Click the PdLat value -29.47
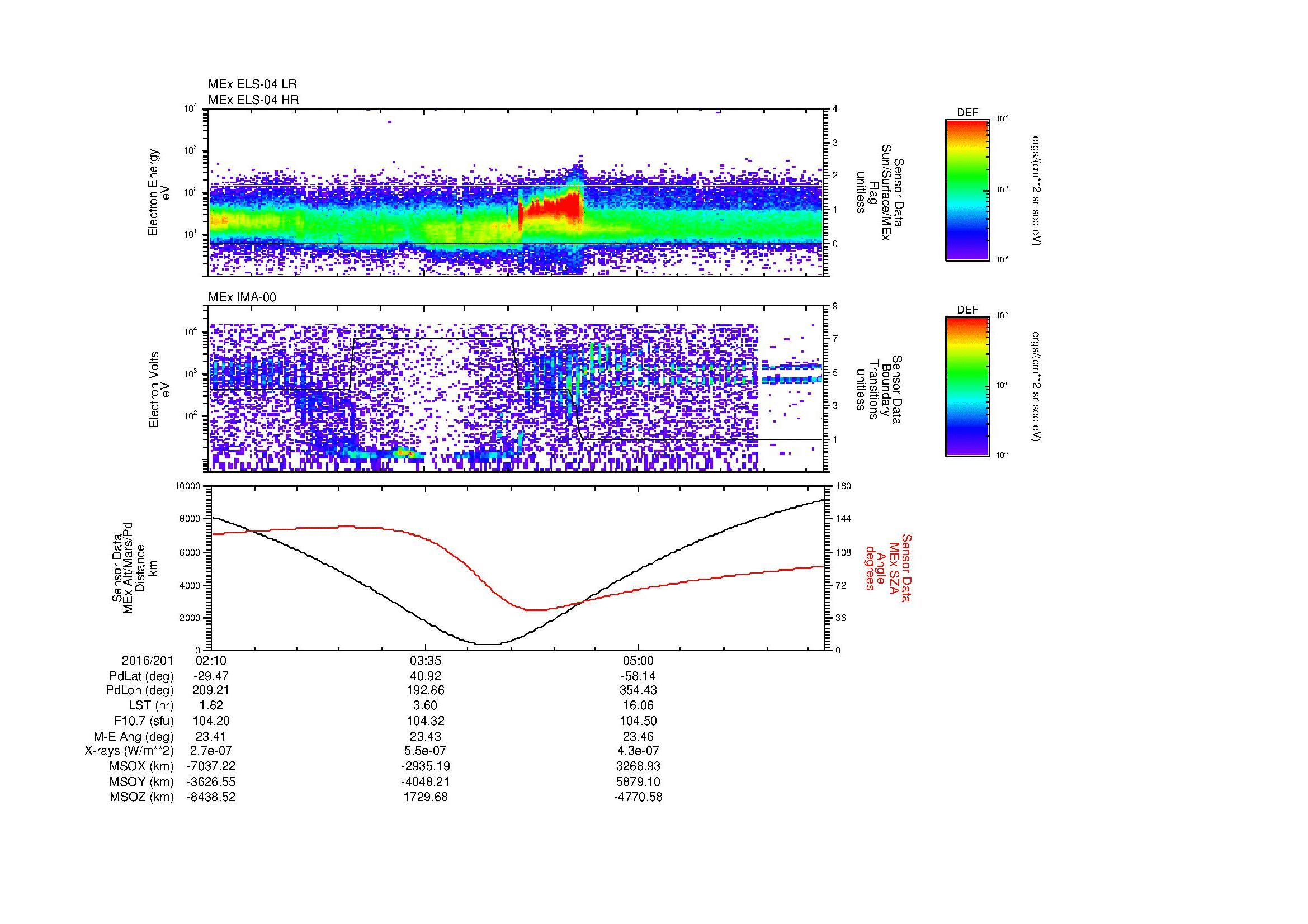The image size is (1308, 924). (x=211, y=676)
